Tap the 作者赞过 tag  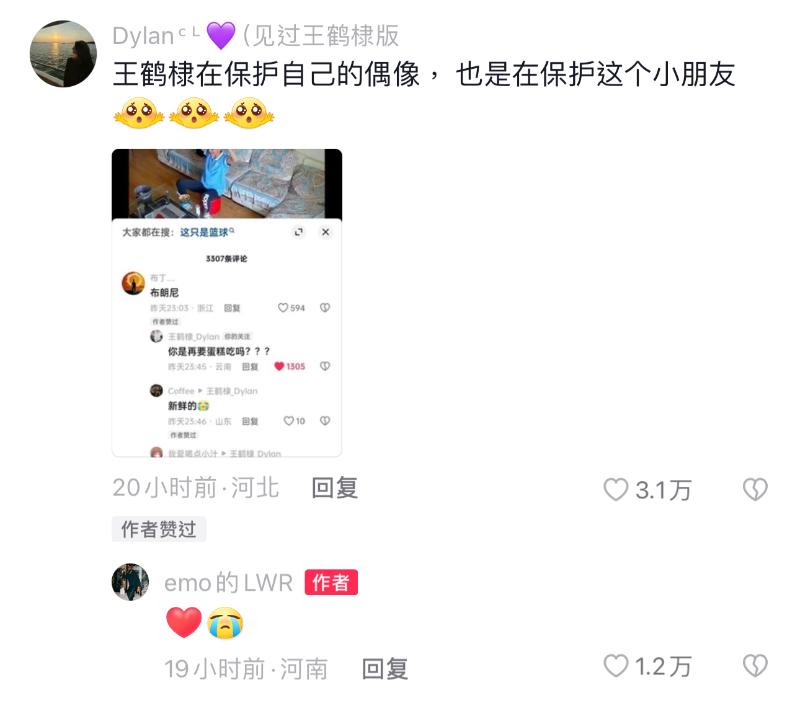coord(159,529)
